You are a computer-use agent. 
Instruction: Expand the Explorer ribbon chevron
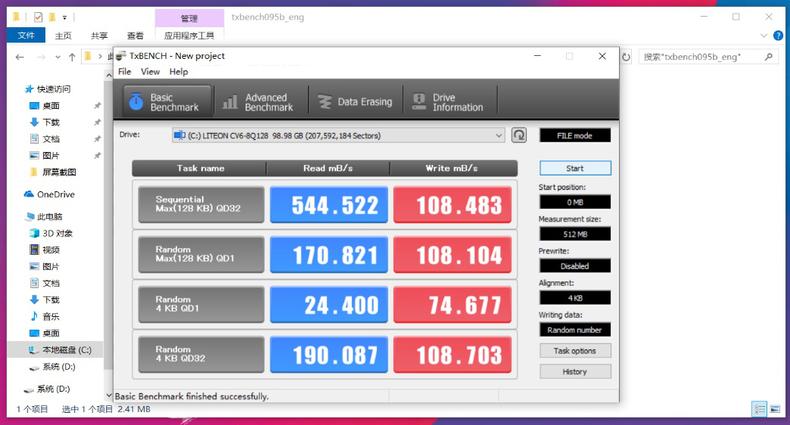pyautogui.click(x=764, y=35)
